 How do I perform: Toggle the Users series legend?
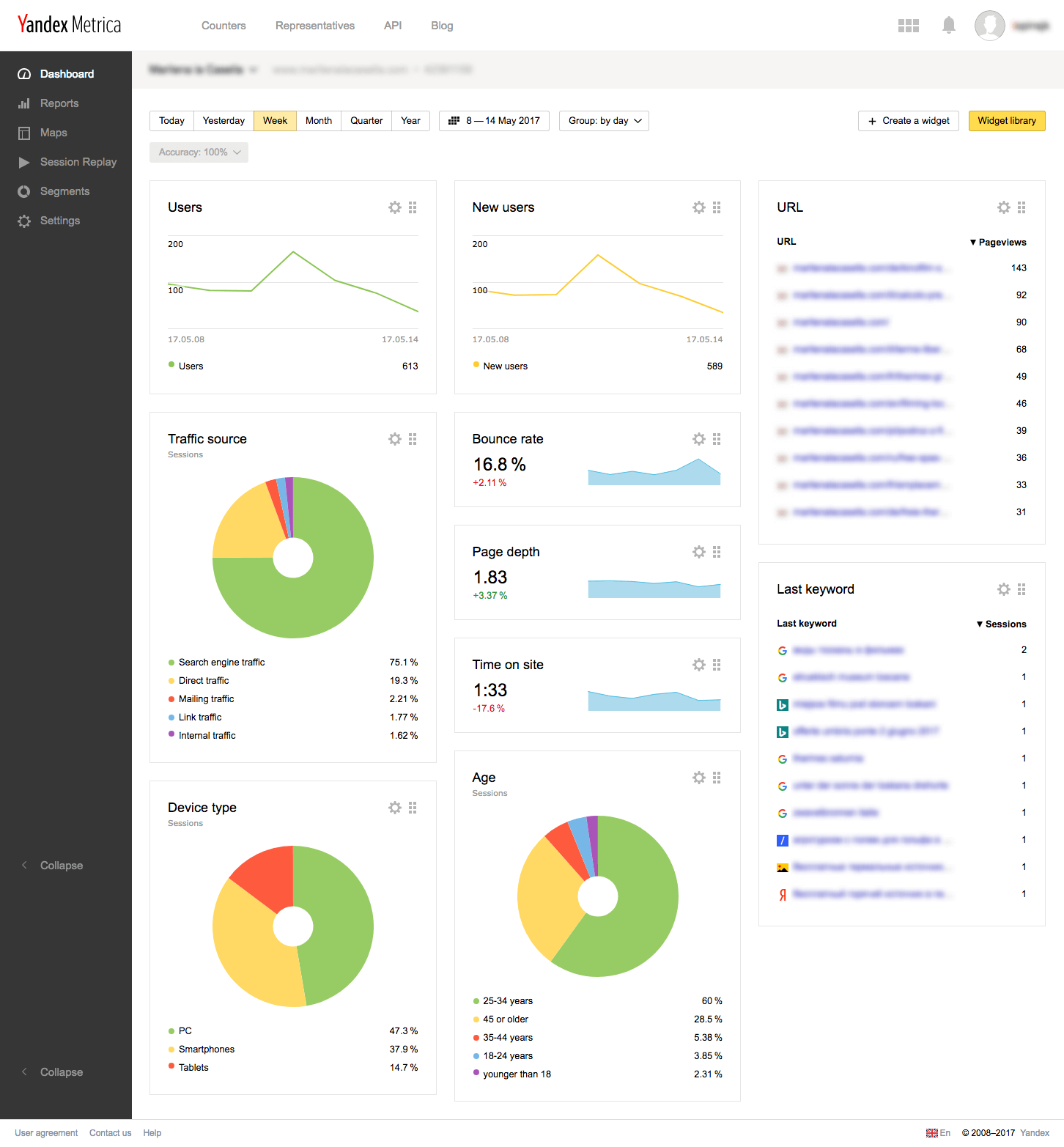(186, 366)
